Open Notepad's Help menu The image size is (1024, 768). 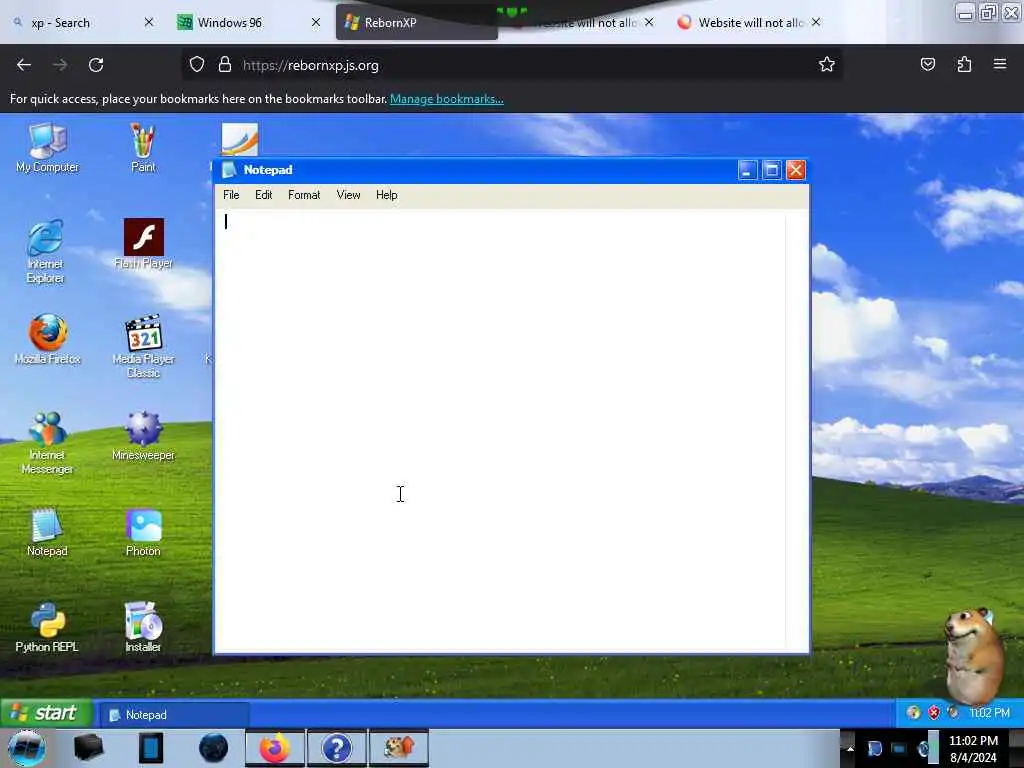(386, 195)
